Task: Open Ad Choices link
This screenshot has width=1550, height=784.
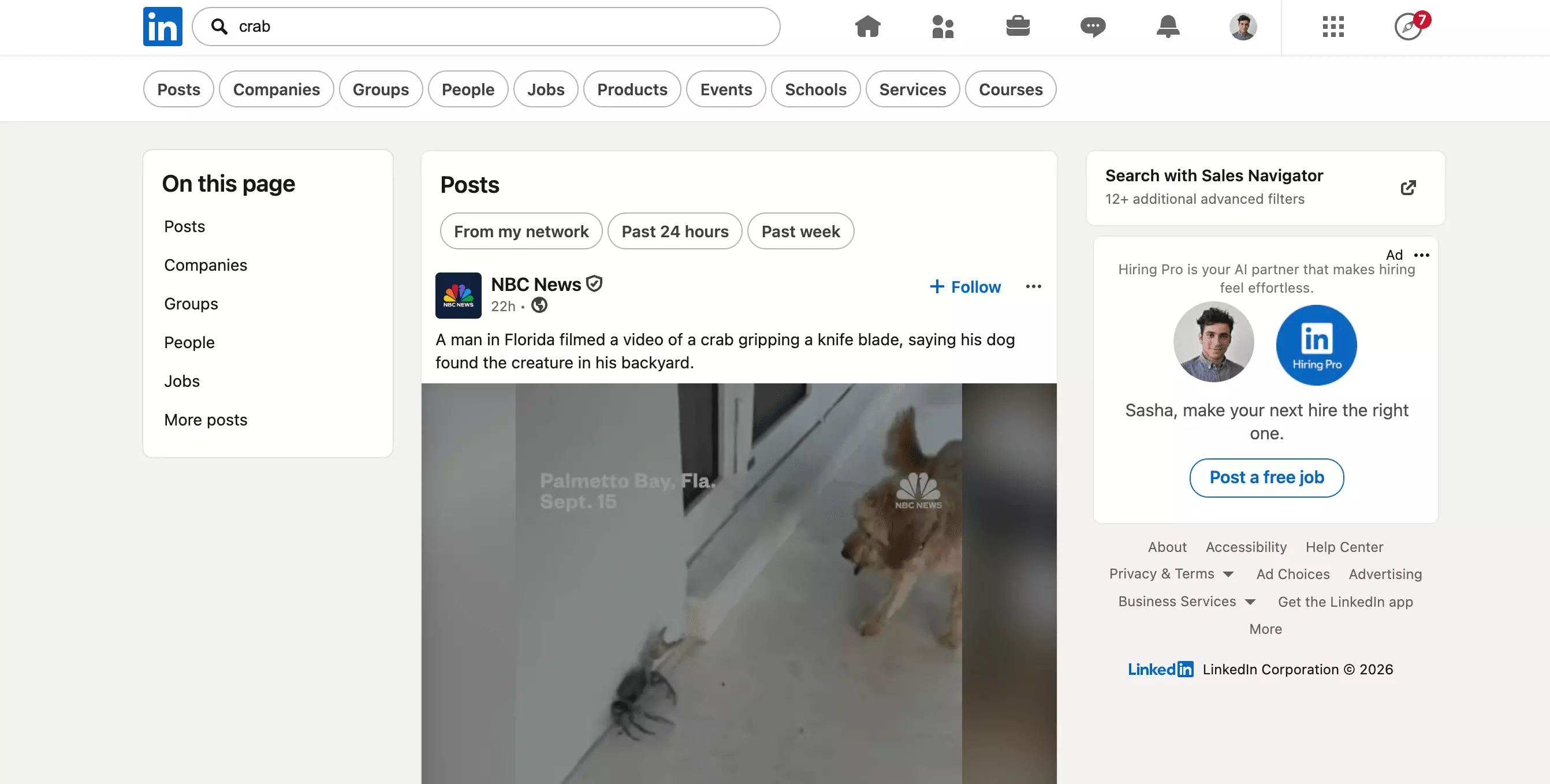Action: point(1292,574)
